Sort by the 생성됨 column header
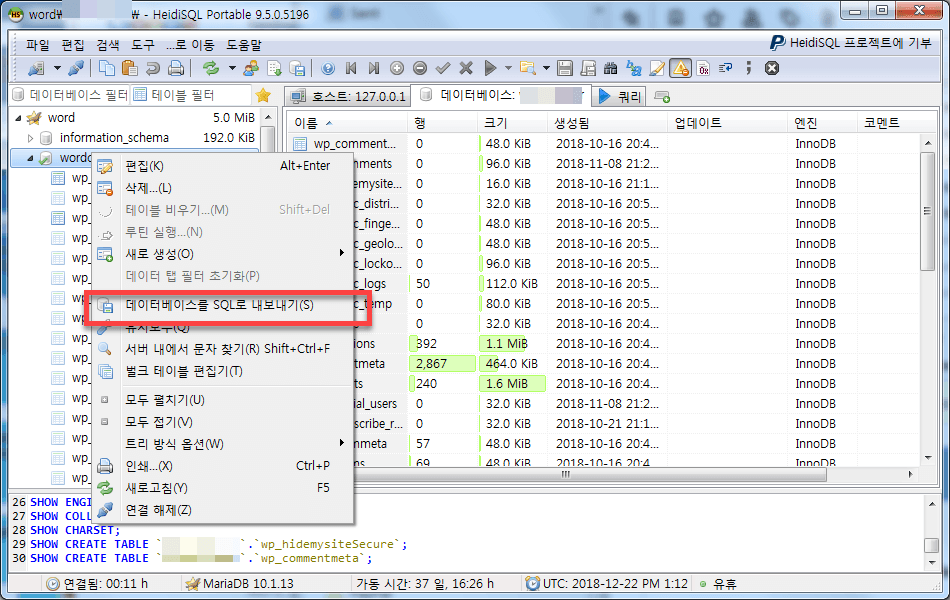Viewport: 950px width, 600px height. (608, 123)
